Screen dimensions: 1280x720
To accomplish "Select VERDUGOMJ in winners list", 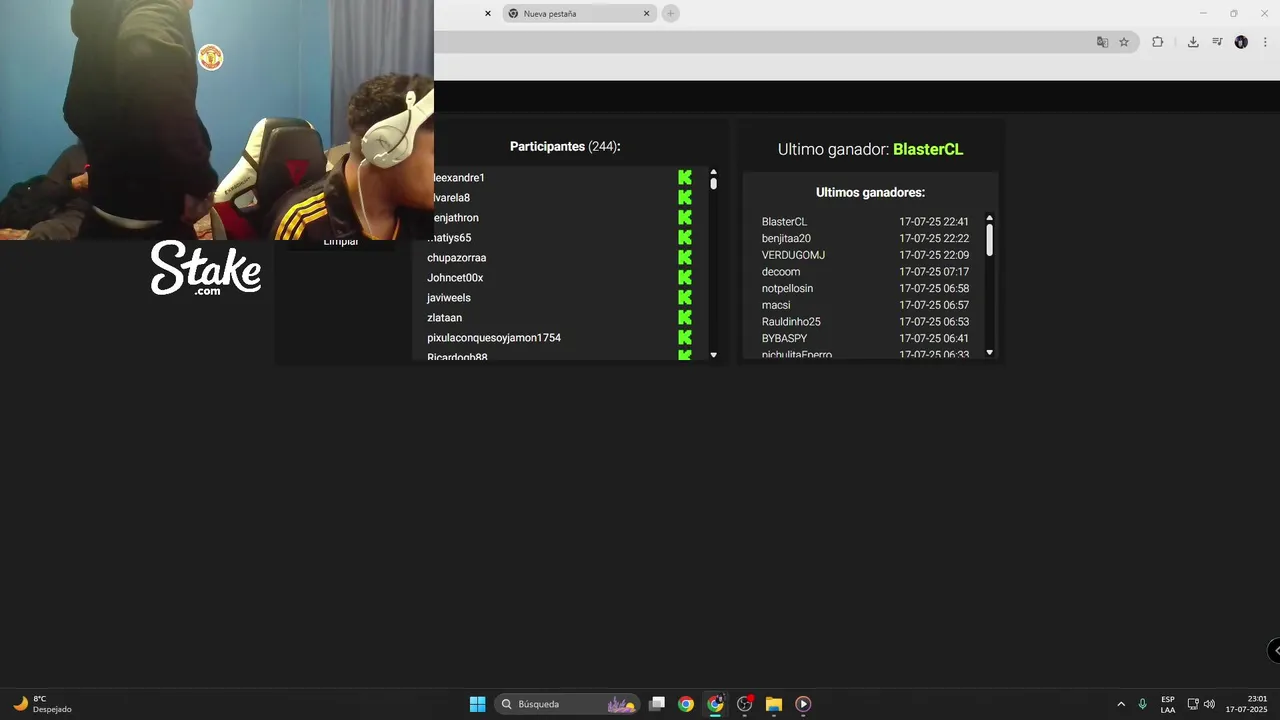I will 793,255.
